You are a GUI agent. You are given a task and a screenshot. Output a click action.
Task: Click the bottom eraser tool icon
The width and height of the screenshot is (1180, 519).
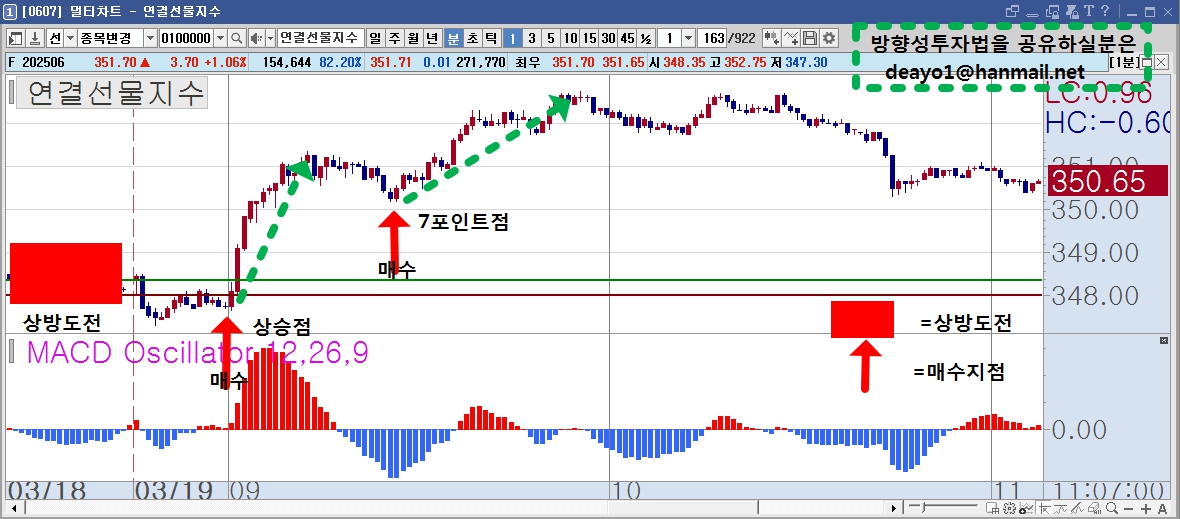coord(1094,509)
